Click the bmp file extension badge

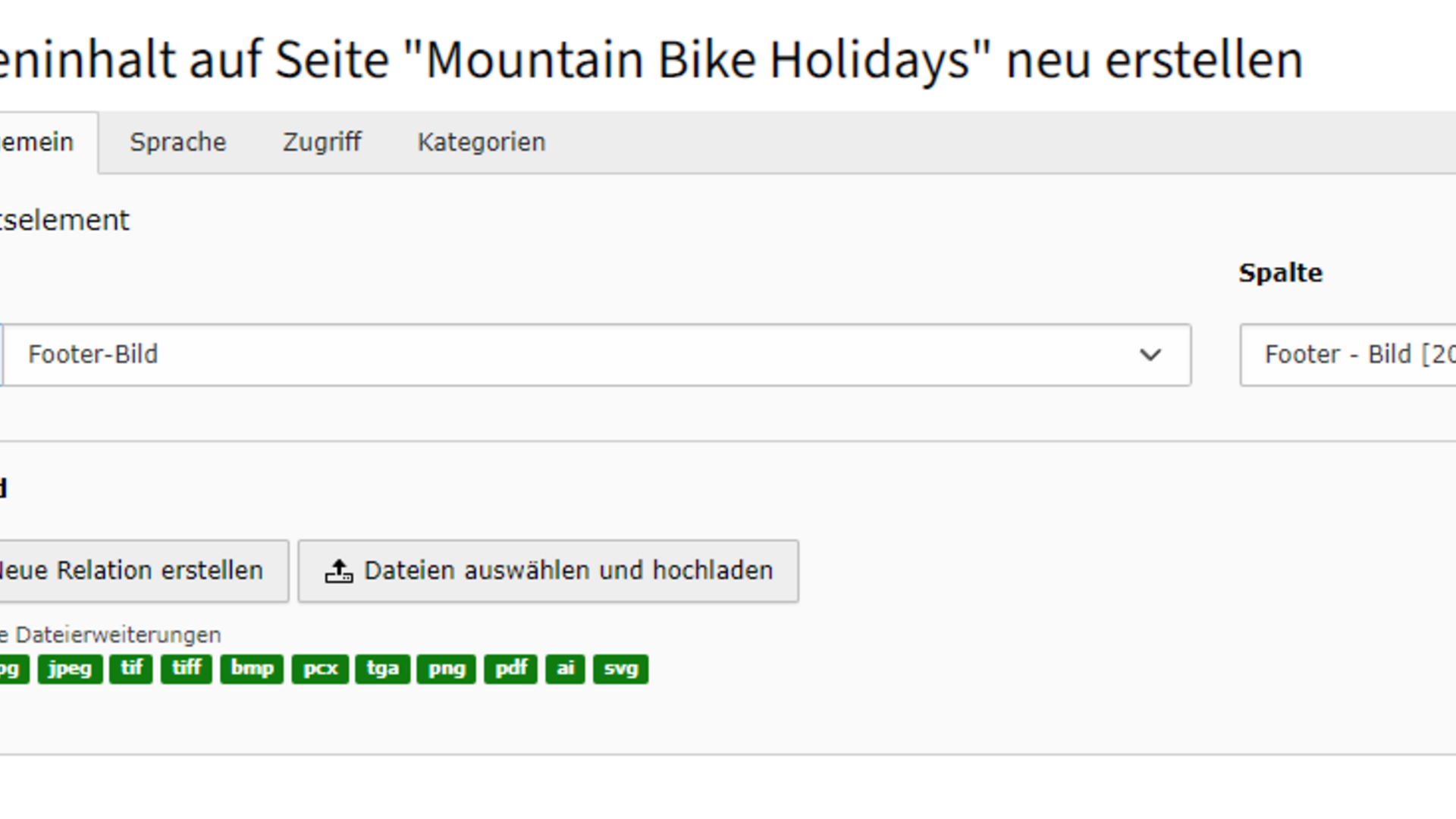point(252,669)
